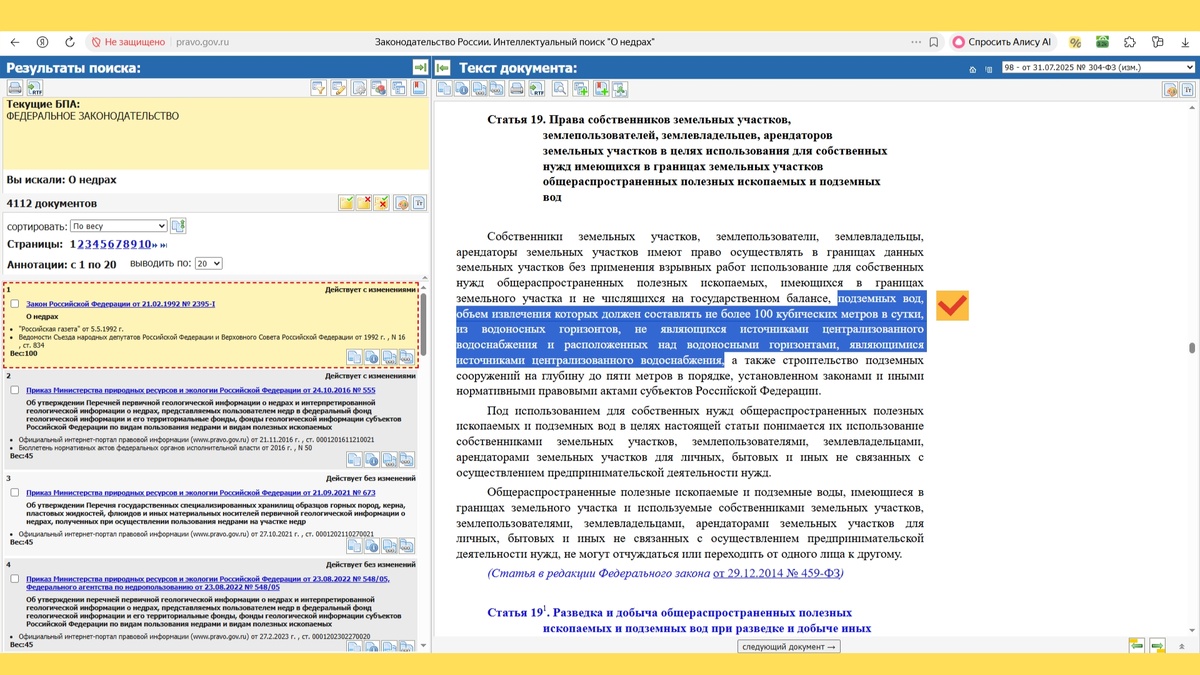Screen dimensions: 1200x675
Task: Click the filter results funnel icon
Action: 318,88
